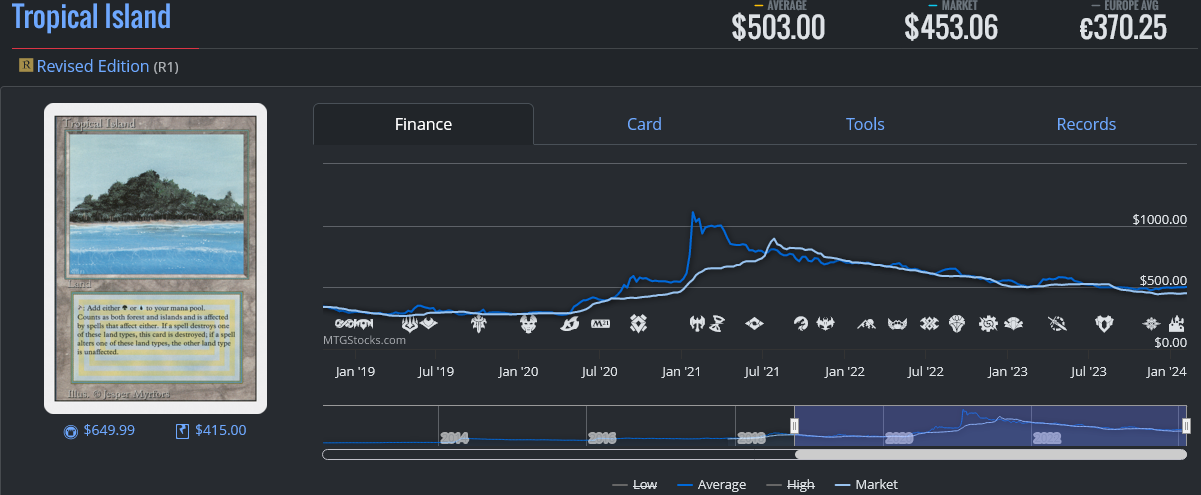Viewport: 1201px width, 495px height.
Task: Click the Ikoria set icon before Jul '20
Action: point(570,324)
